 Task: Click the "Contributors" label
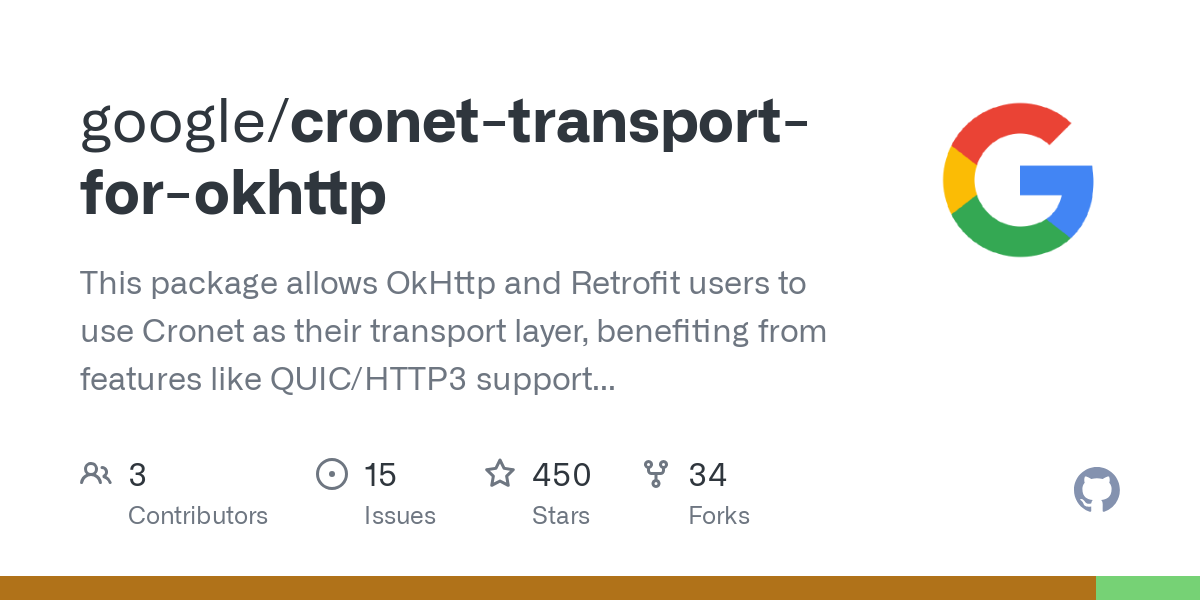(198, 516)
